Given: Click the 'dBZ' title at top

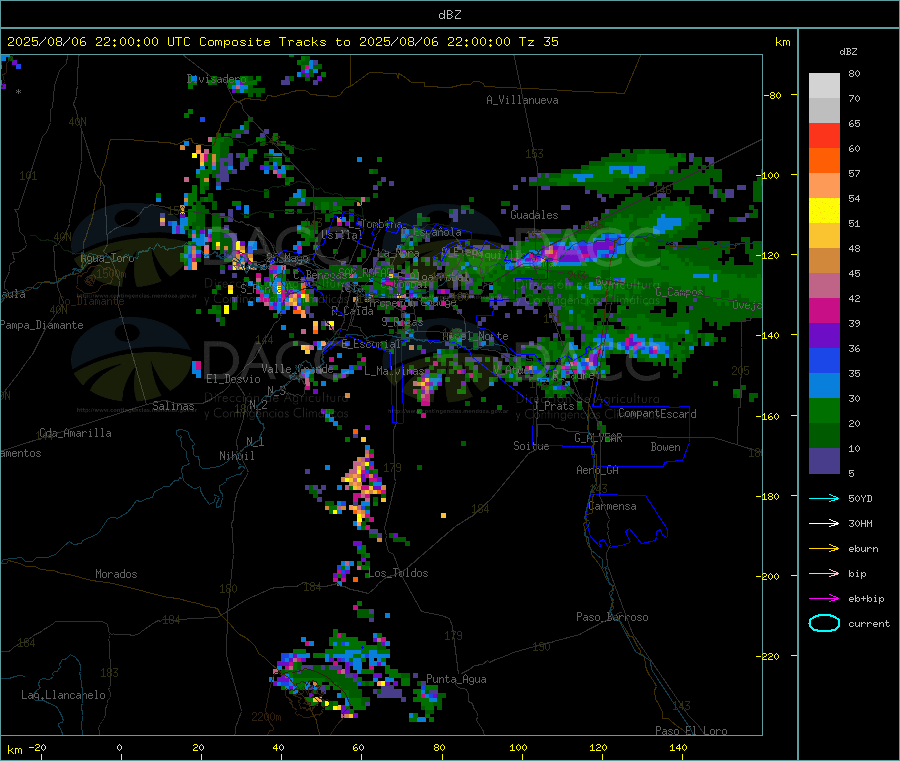Looking at the screenshot, I should point(449,15).
